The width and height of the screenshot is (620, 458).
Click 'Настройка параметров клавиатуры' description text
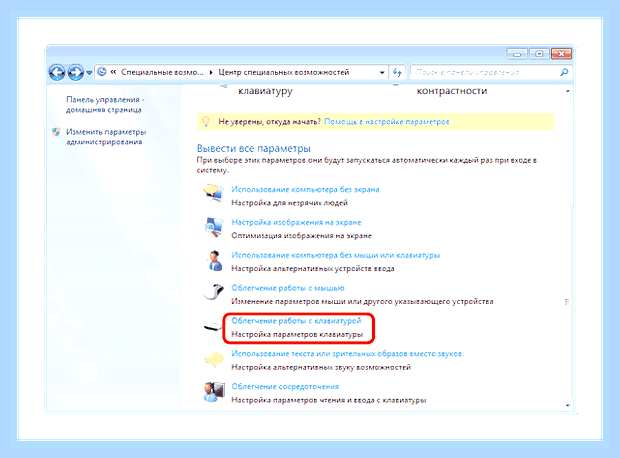tap(297, 334)
